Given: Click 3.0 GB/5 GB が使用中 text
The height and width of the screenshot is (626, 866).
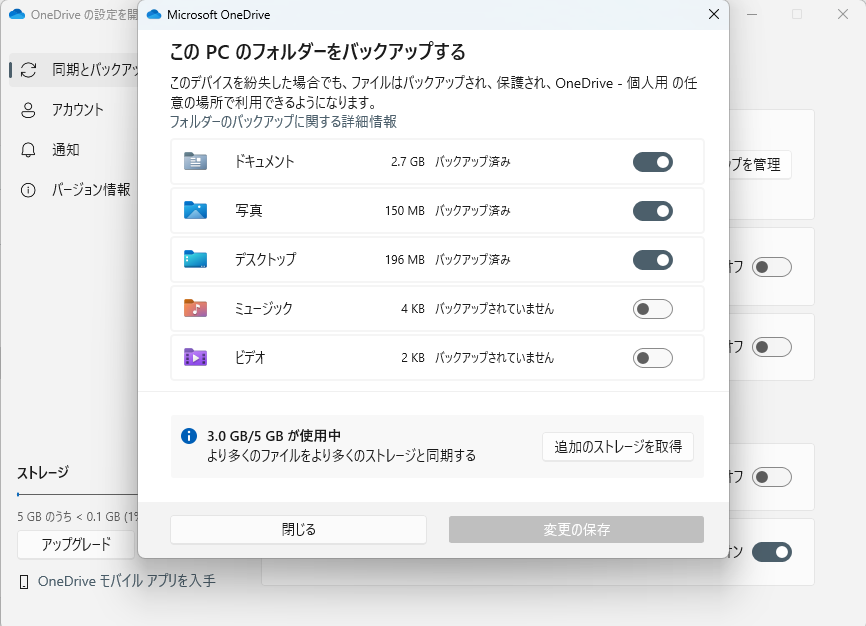Looking at the screenshot, I should 274,436.
